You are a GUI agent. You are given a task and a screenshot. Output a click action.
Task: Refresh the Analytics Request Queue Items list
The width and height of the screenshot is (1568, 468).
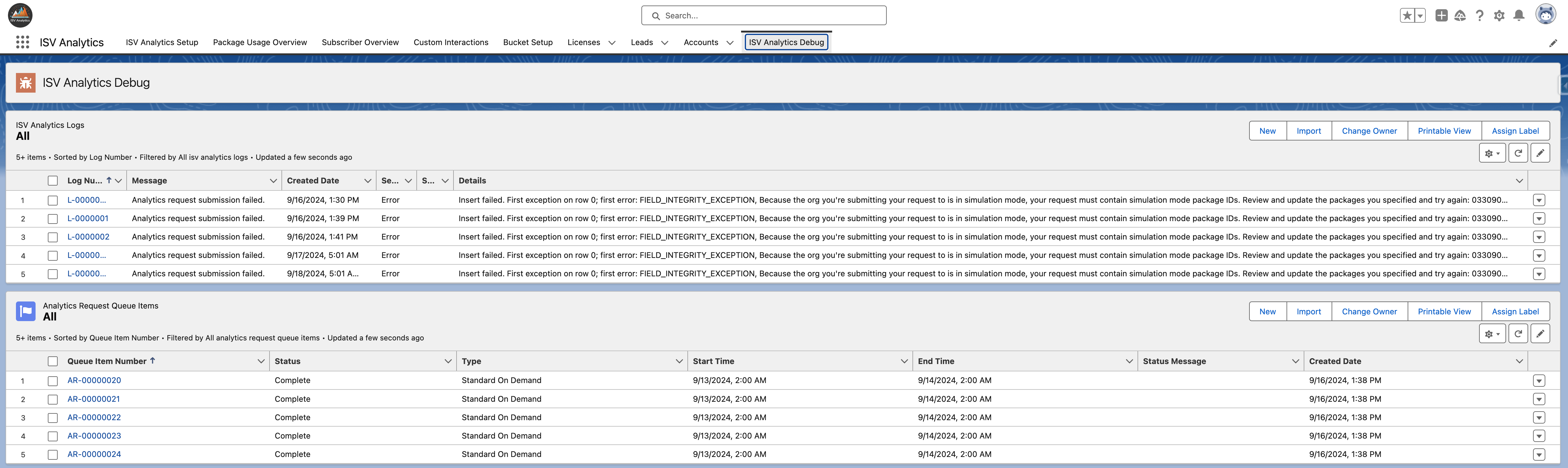click(x=1518, y=333)
